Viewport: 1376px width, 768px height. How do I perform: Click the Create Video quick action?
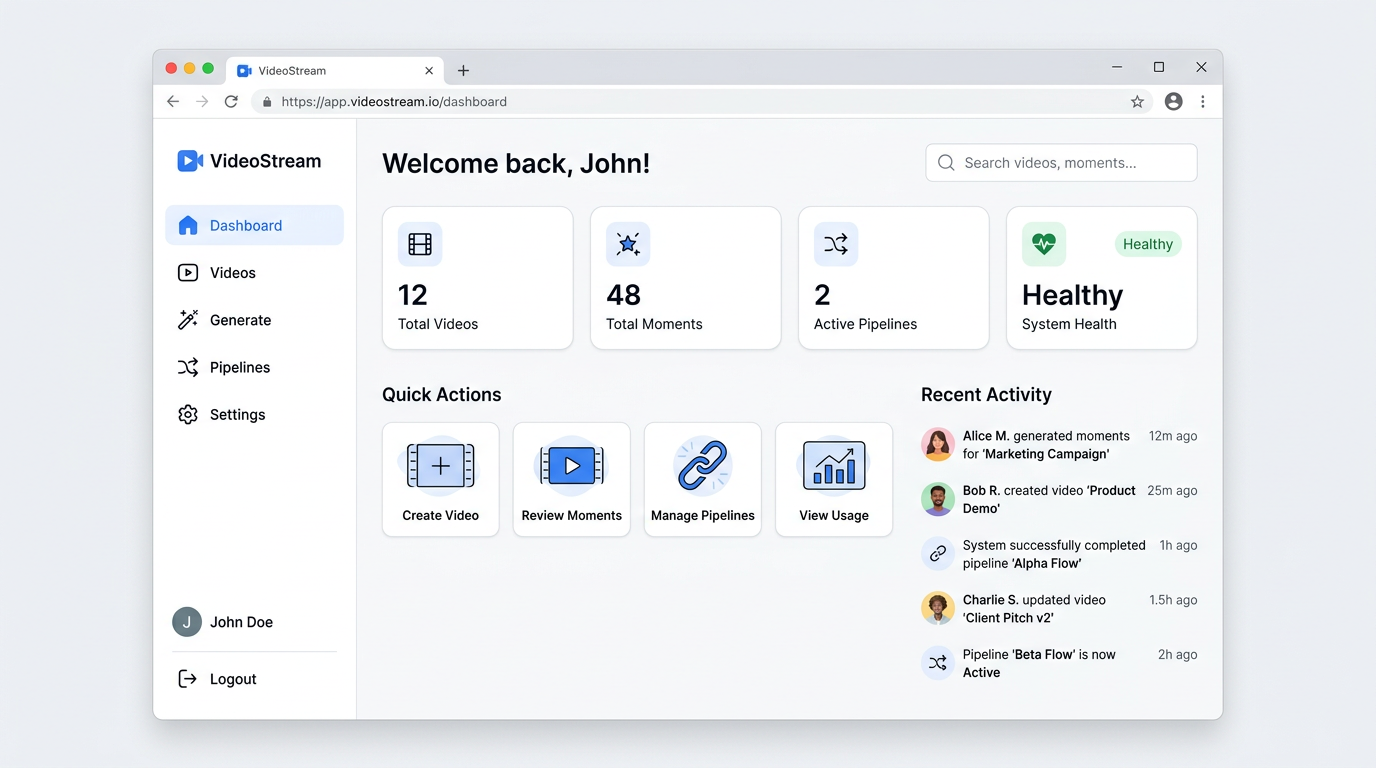(440, 479)
